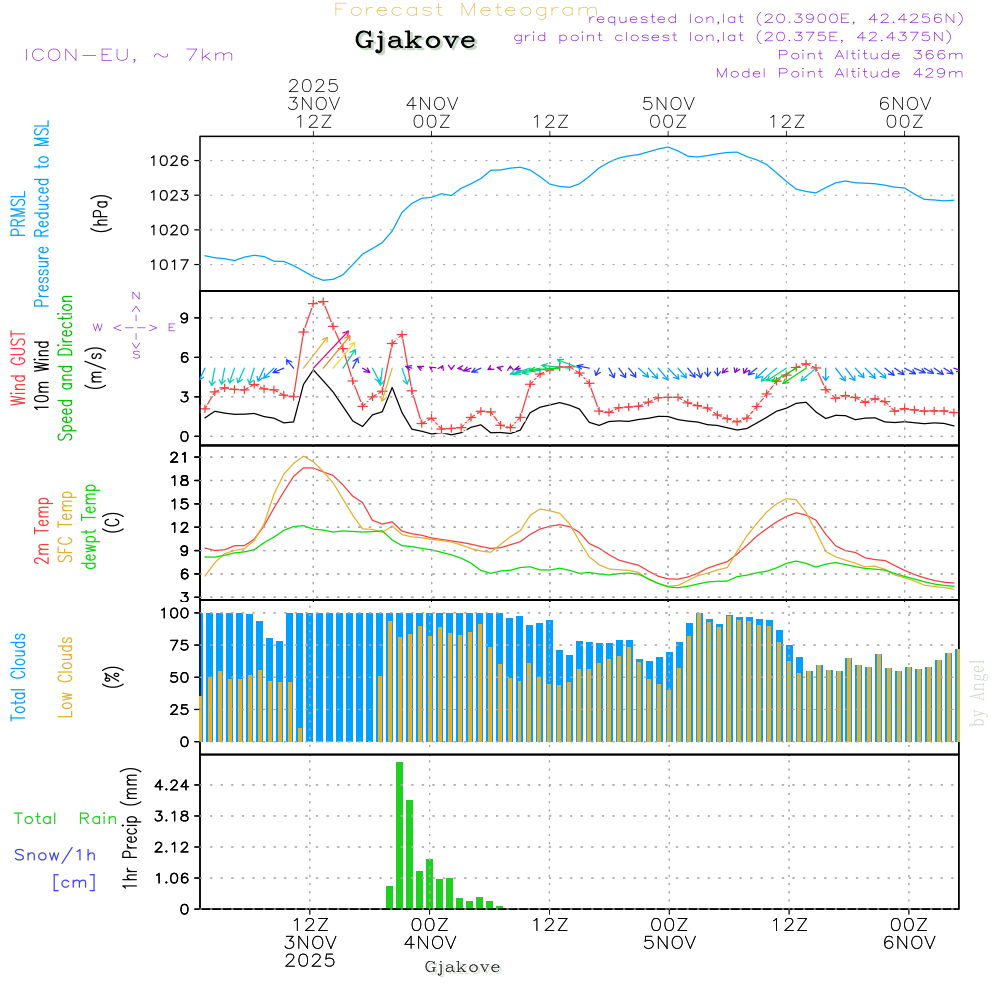
Task: Click the green Total Rain legend label
Action: (66, 818)
